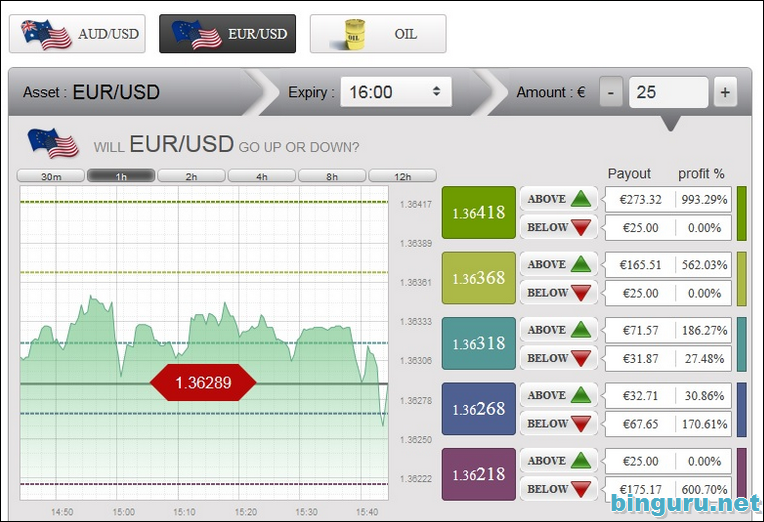This screenshot has width=764, height=522.
Task: Click green ABOVE arrow for 1.36418 strike
Action: click(580, 199)
